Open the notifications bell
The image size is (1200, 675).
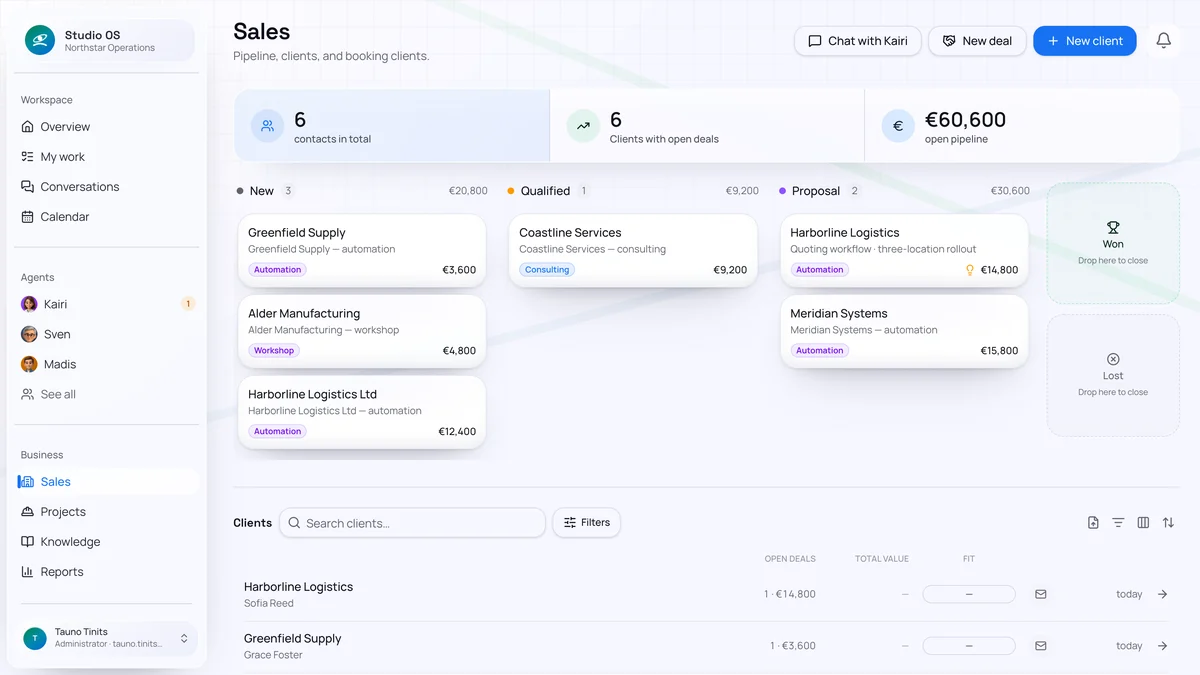point(1163,41)
